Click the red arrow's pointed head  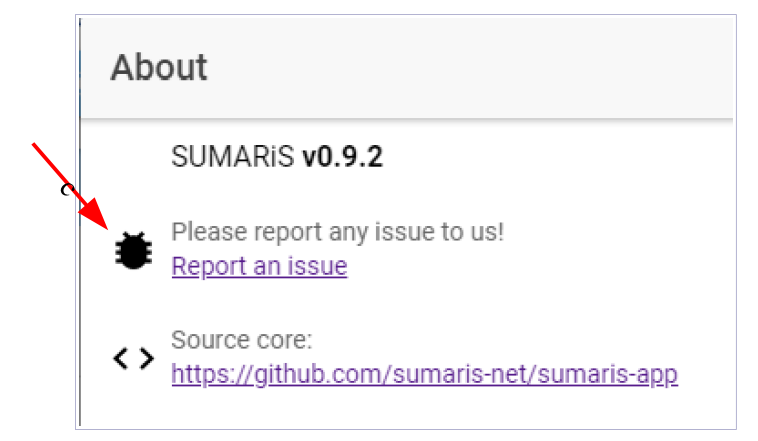click(96, 215)
